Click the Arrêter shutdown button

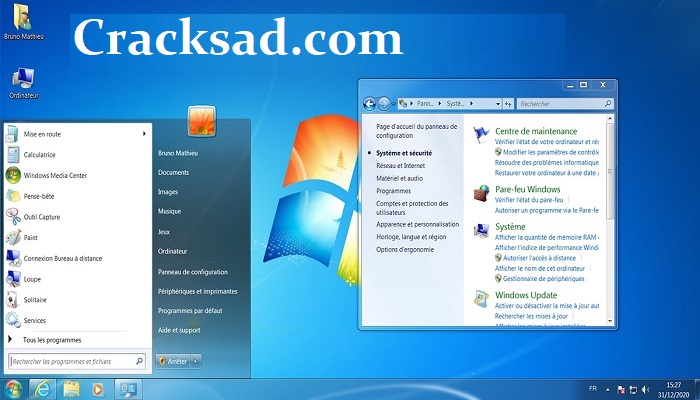pyautogui.click(x=174, y=362)
